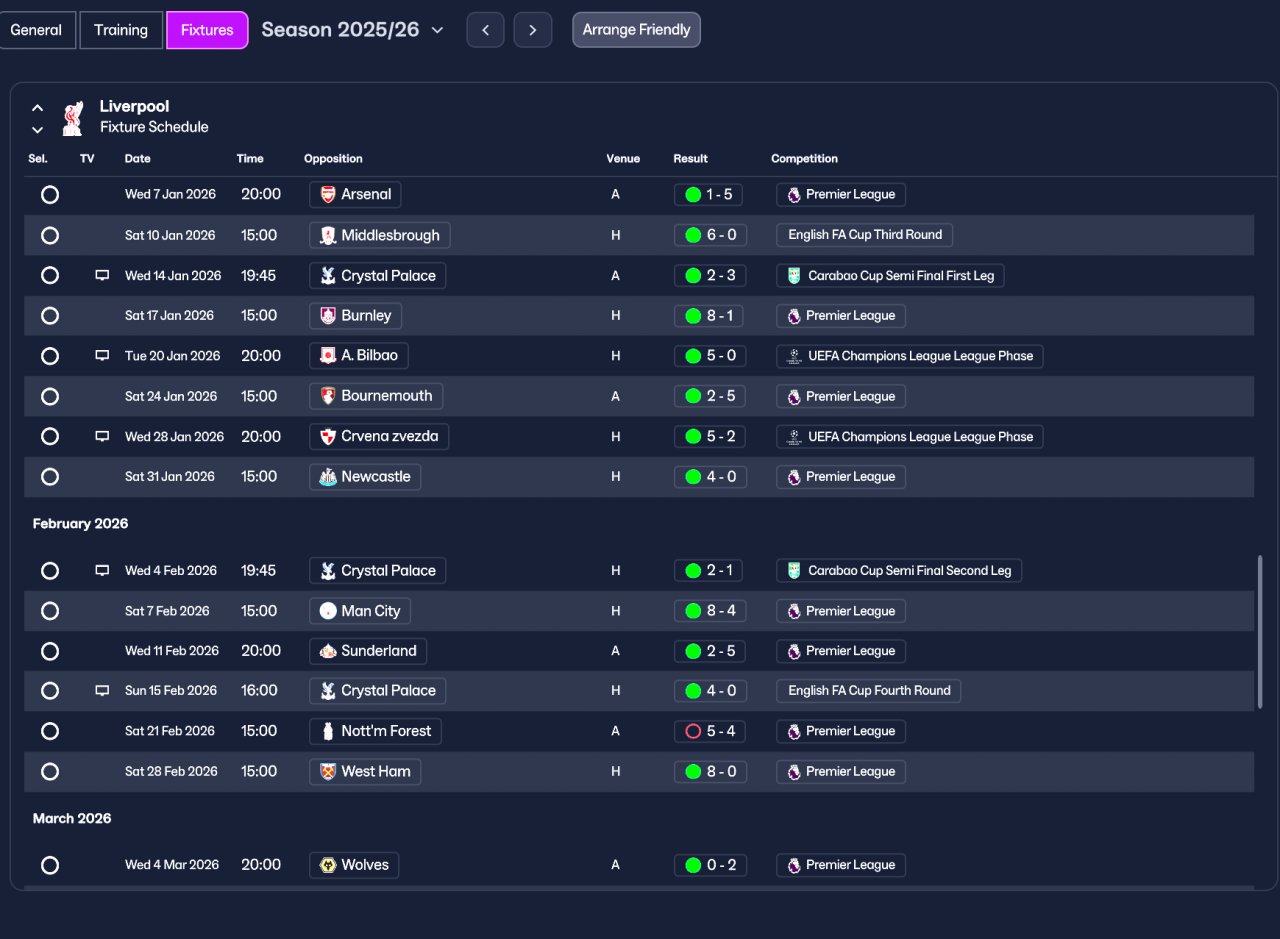
Task: Click TV icon for 15 Feb Crystal Palace match
Action: point(102,690)
